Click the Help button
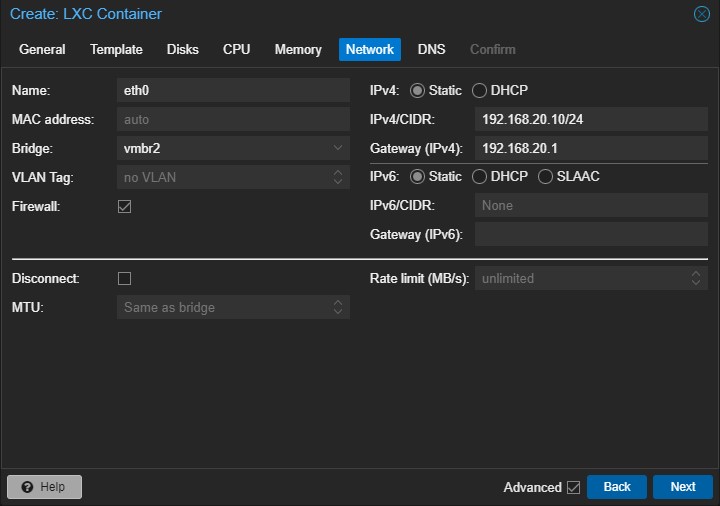 pos(44,487)
